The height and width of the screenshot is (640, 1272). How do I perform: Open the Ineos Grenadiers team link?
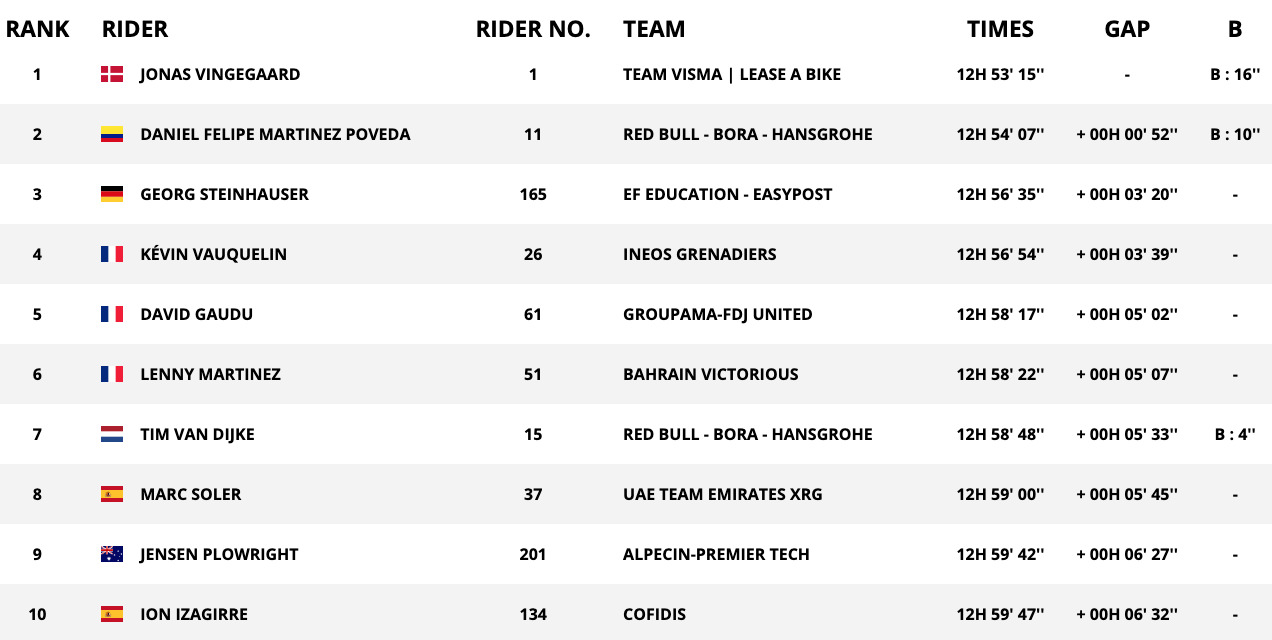click(x=699, y=254)
